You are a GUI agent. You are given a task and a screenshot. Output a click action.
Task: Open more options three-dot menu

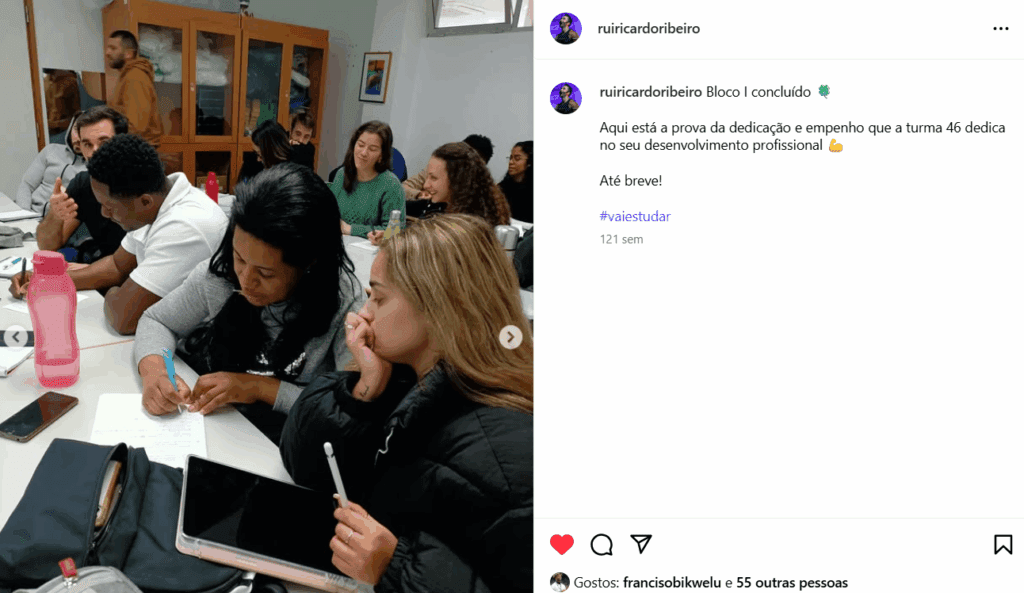(1000, 28)
